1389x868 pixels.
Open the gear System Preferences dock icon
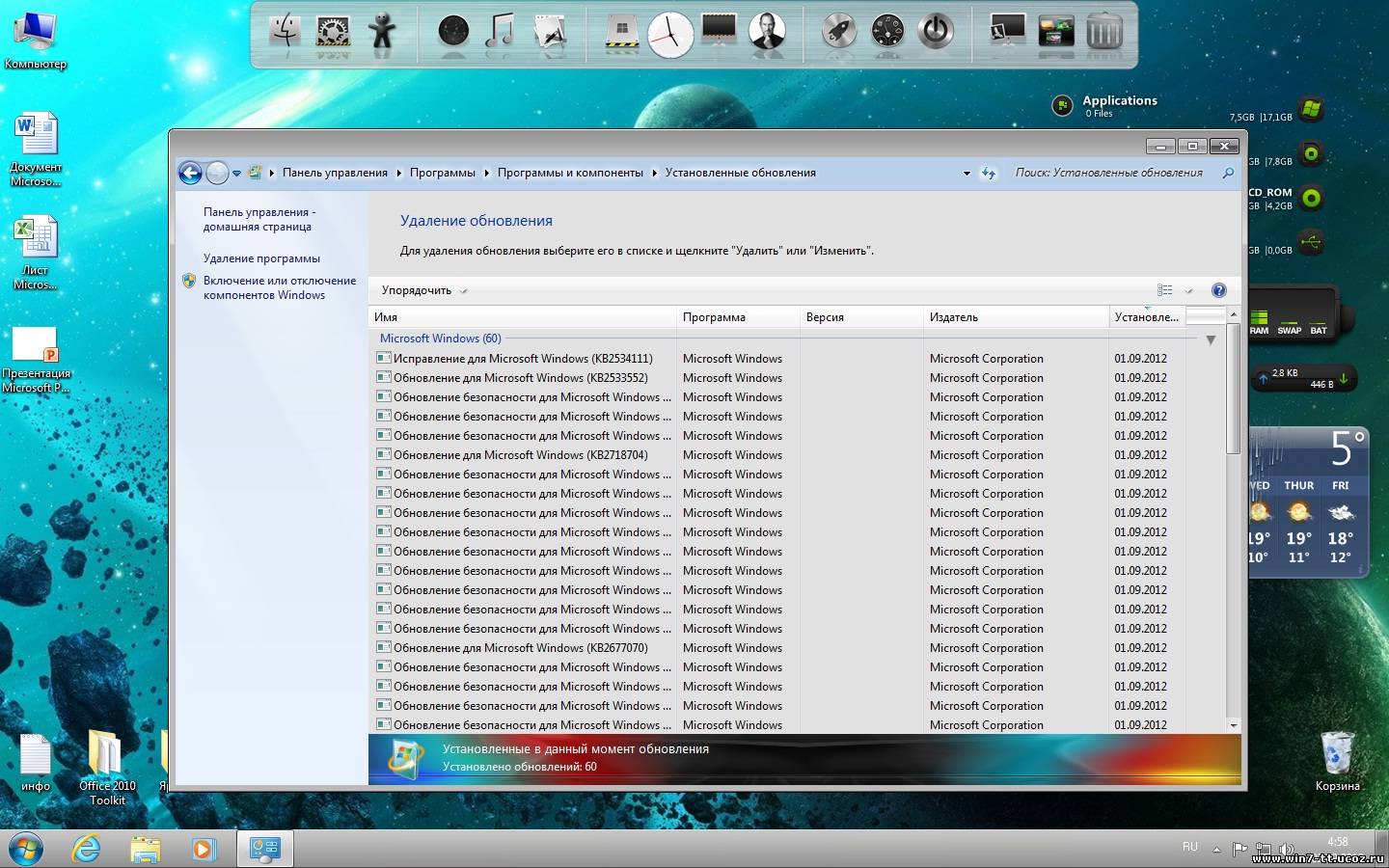coord(333,33)
